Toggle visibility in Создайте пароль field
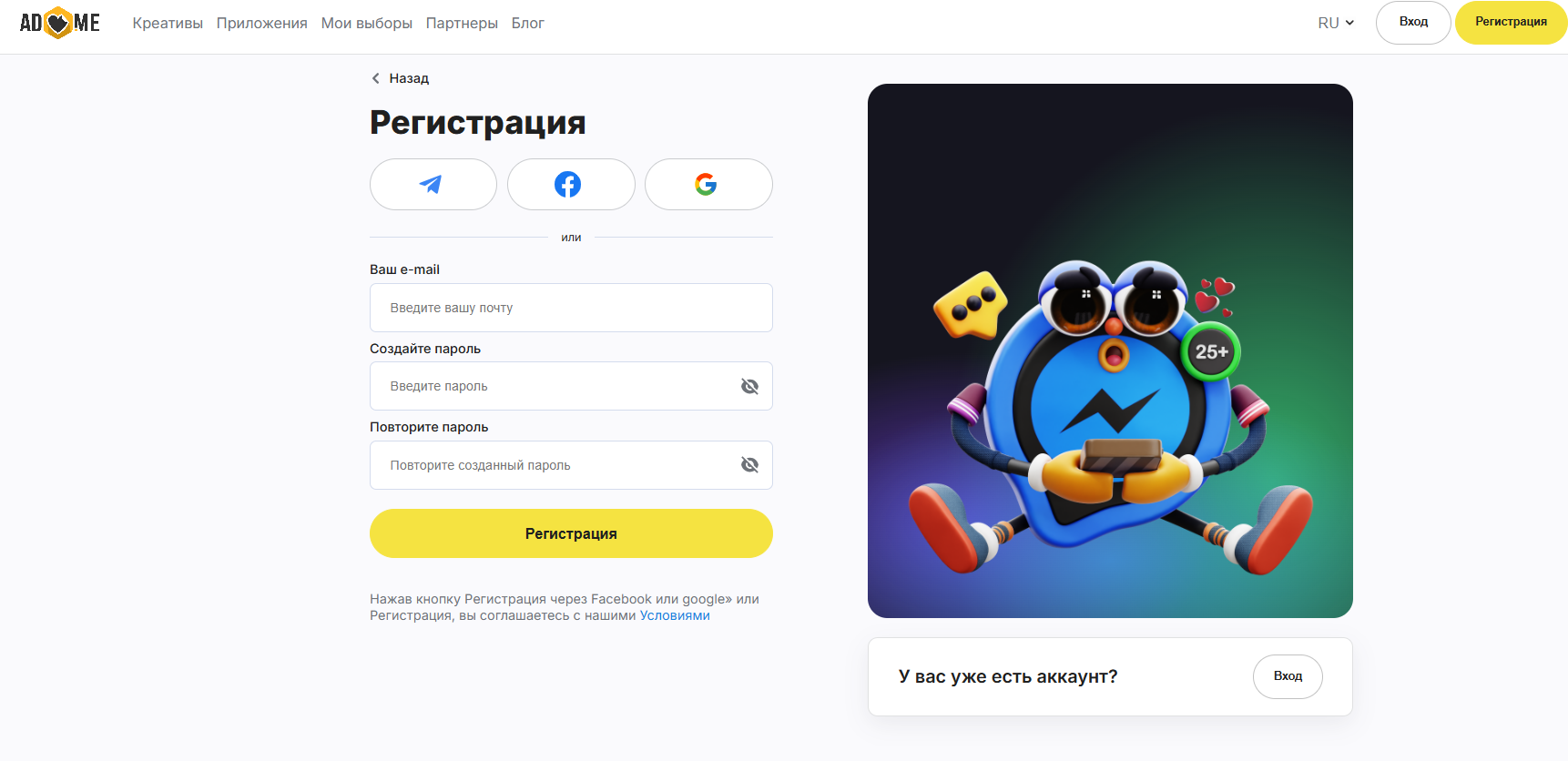 click(749, 387)
